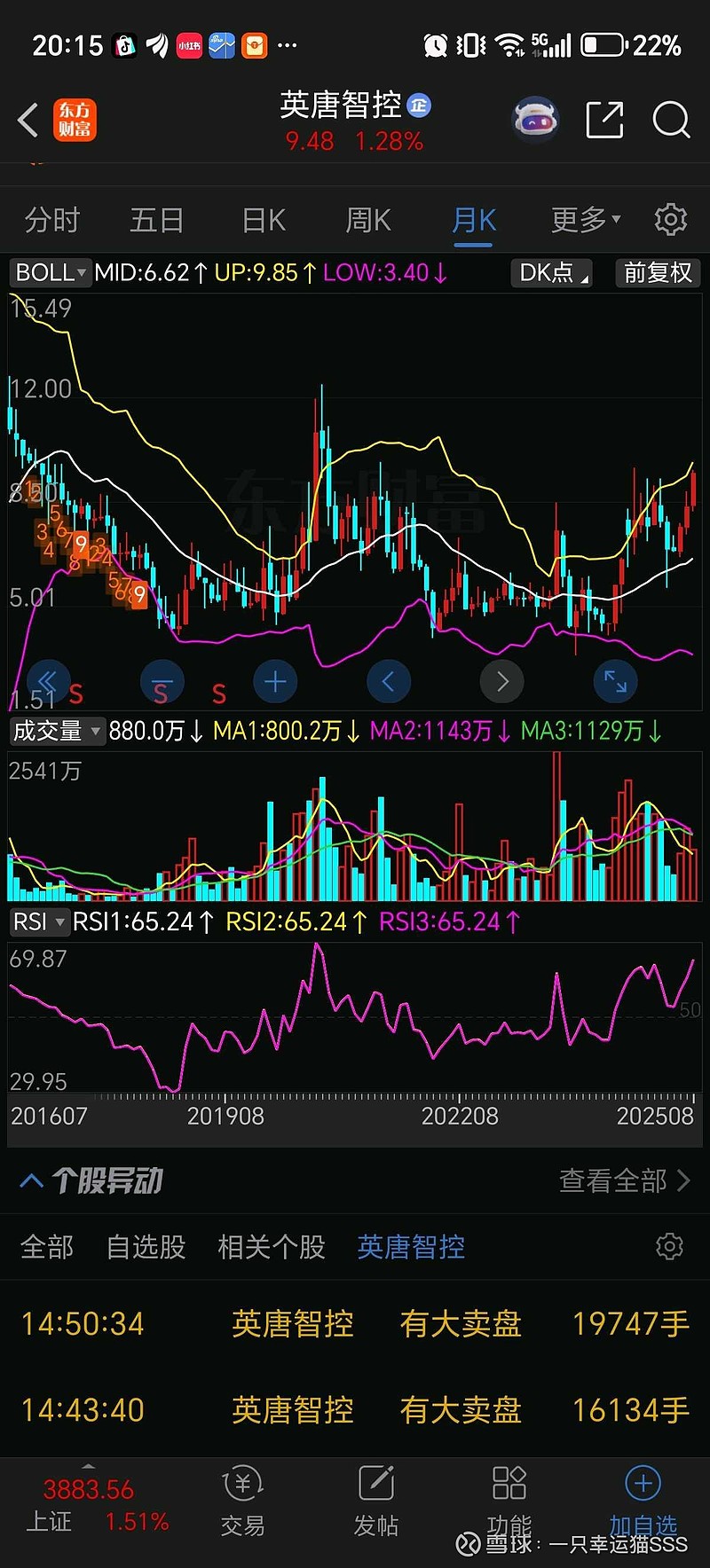Show 全部 stock movement tab
Screen dimensions: 710x1568
(47, 1247)
